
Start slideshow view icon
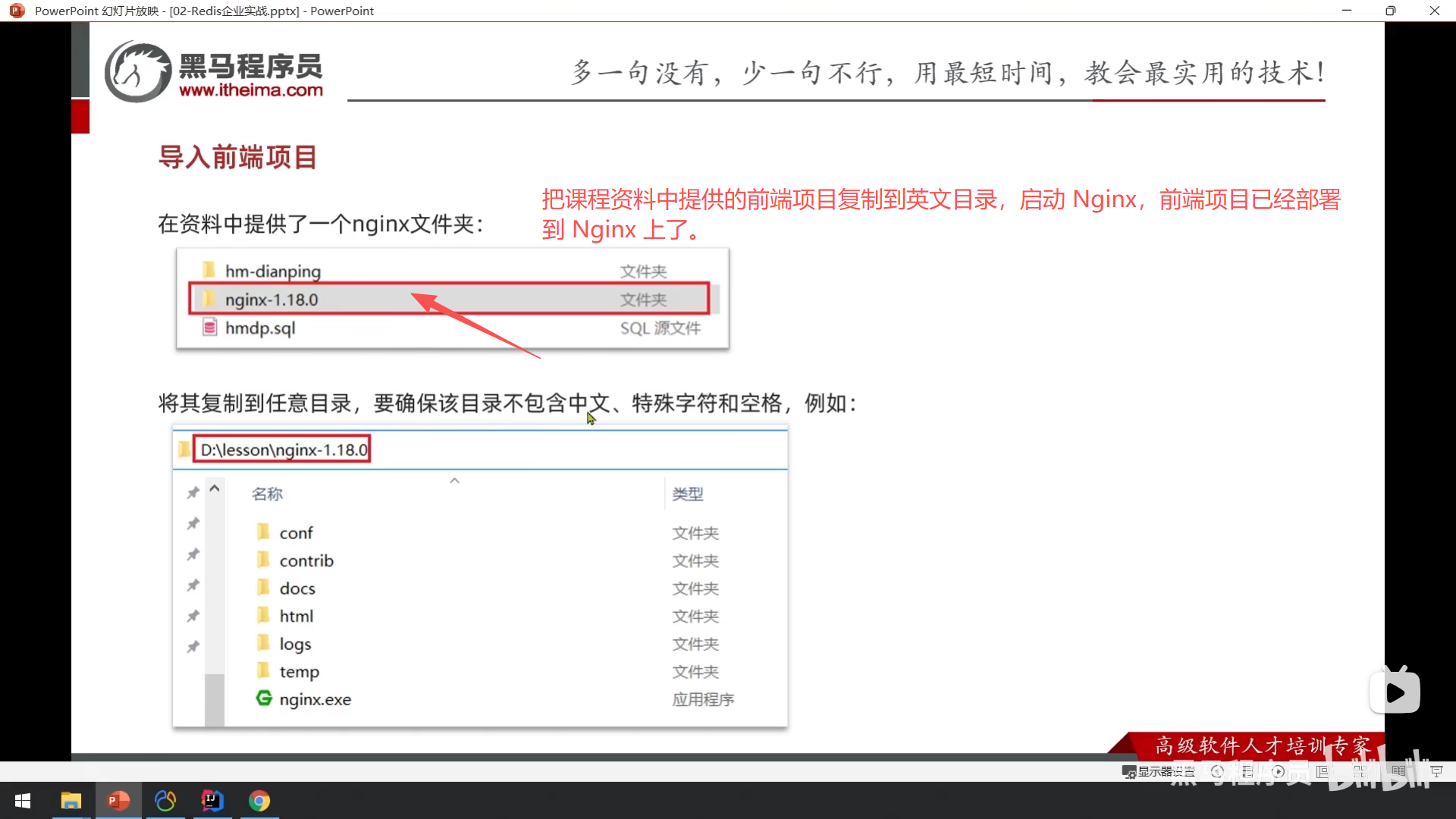pos(1436,771)
